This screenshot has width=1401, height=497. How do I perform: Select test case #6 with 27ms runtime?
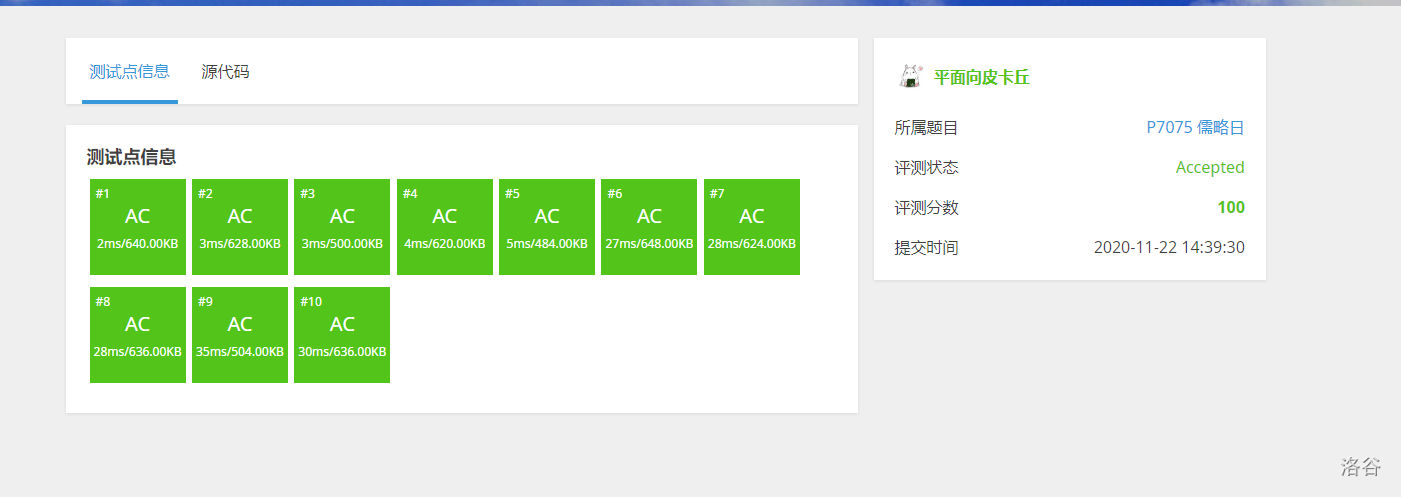649,227
